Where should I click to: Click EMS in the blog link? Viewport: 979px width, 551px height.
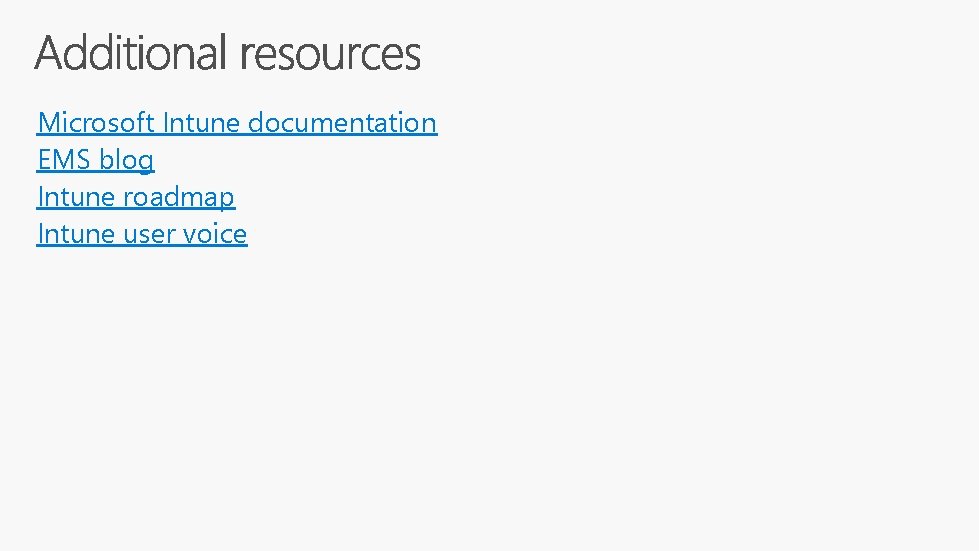point(64,159)
